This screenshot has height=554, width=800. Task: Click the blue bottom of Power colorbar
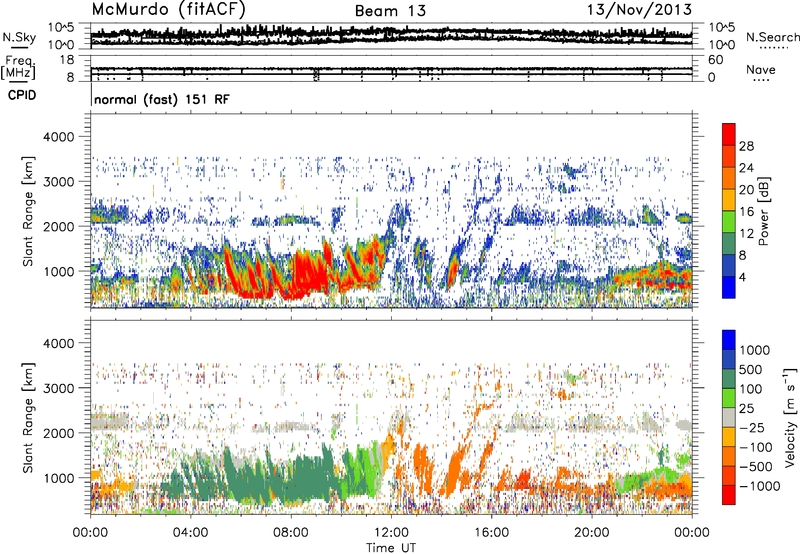click(729, 287)
